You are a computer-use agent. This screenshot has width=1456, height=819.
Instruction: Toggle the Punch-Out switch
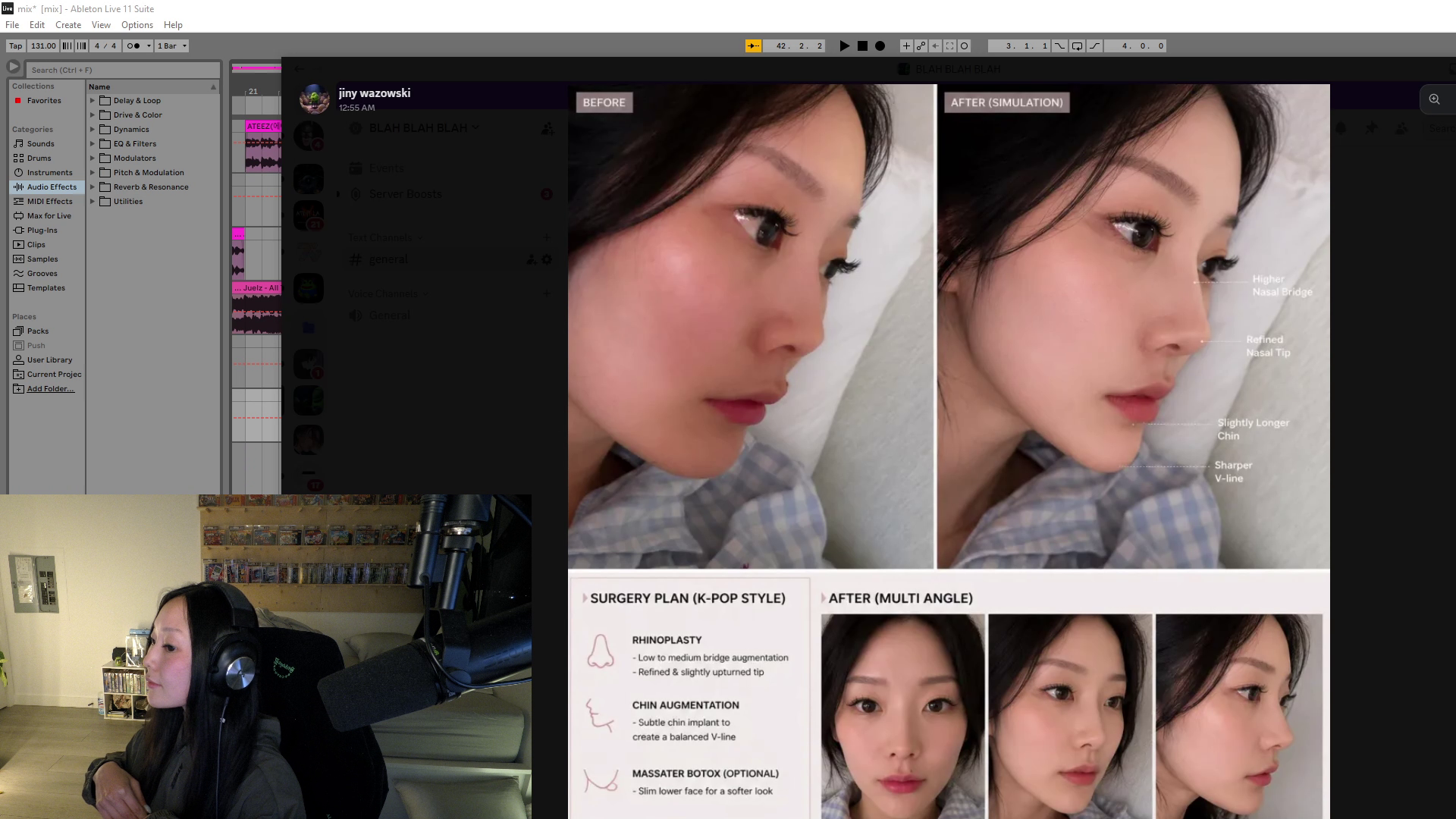(1094, 46)
